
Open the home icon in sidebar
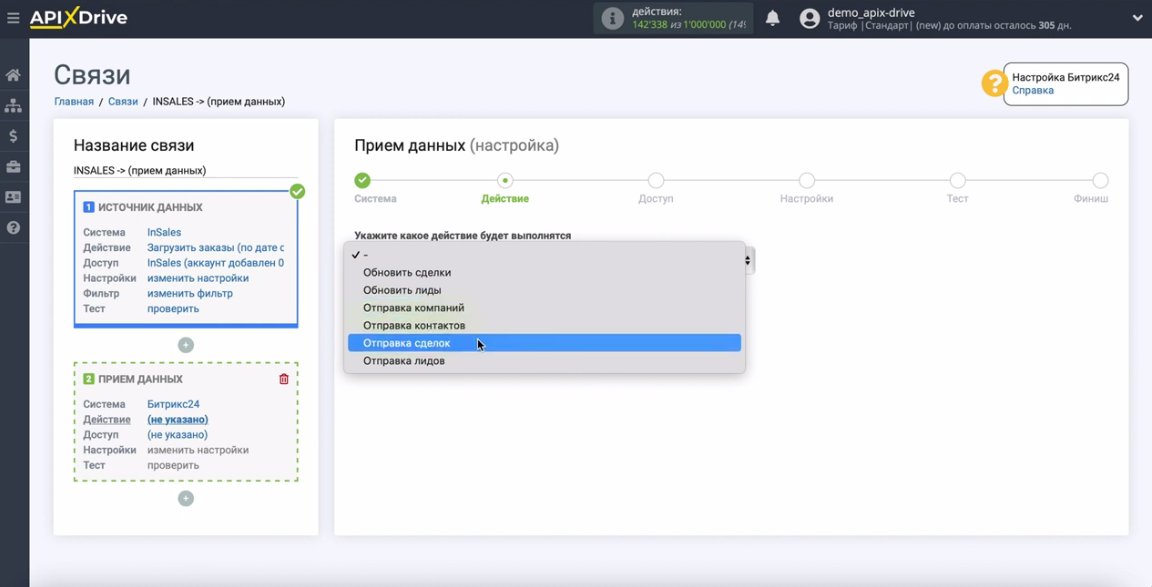pos(13,75)
